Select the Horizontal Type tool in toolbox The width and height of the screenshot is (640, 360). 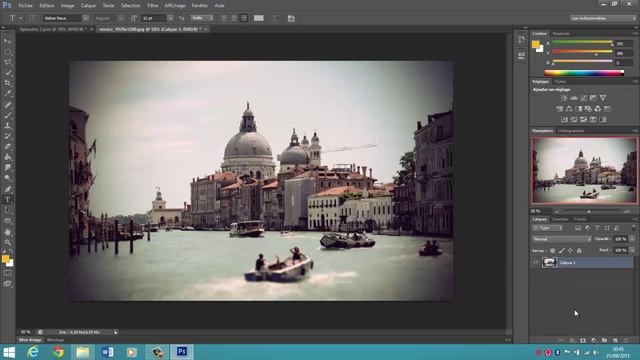[7, 200]
